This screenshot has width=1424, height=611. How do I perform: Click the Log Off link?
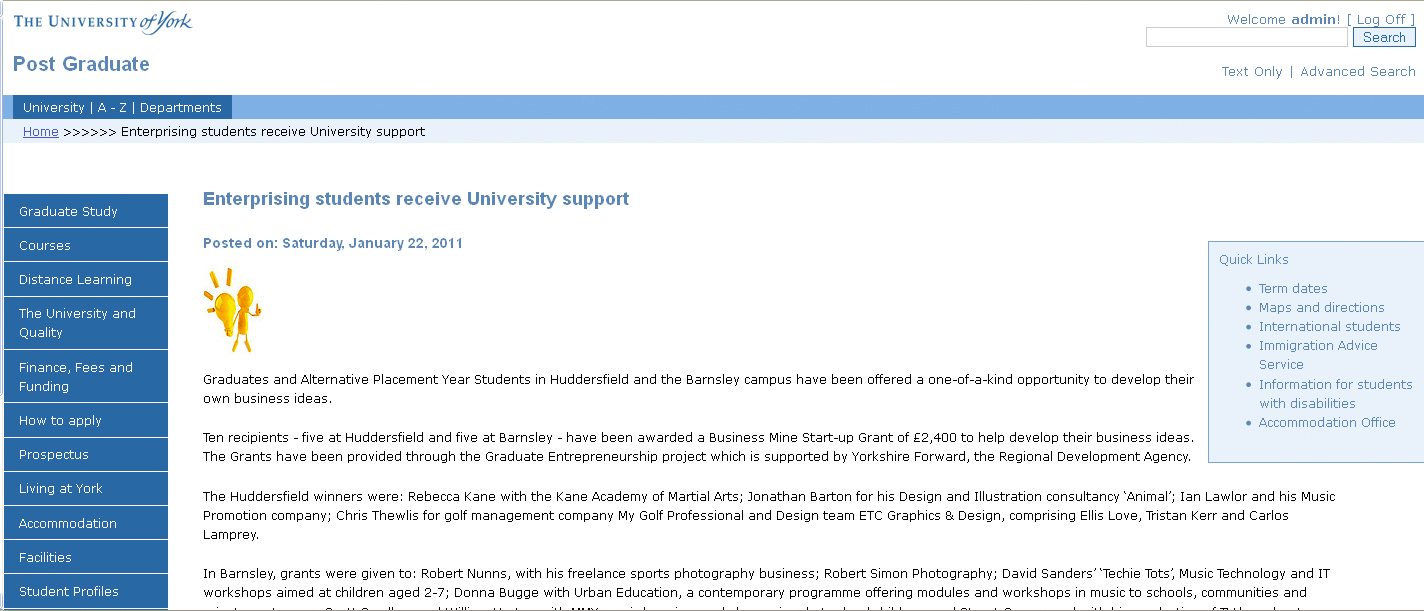coord(1380,19)
